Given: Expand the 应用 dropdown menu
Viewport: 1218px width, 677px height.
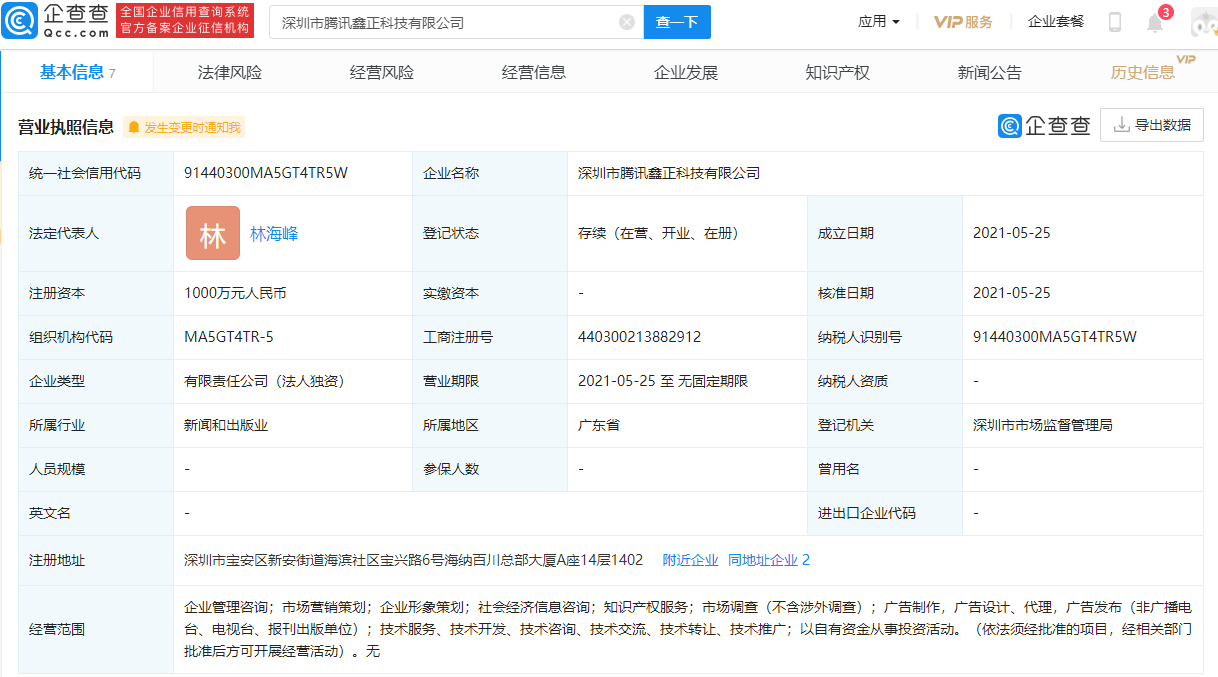Looking at the screenshot, I should [879, 21].
